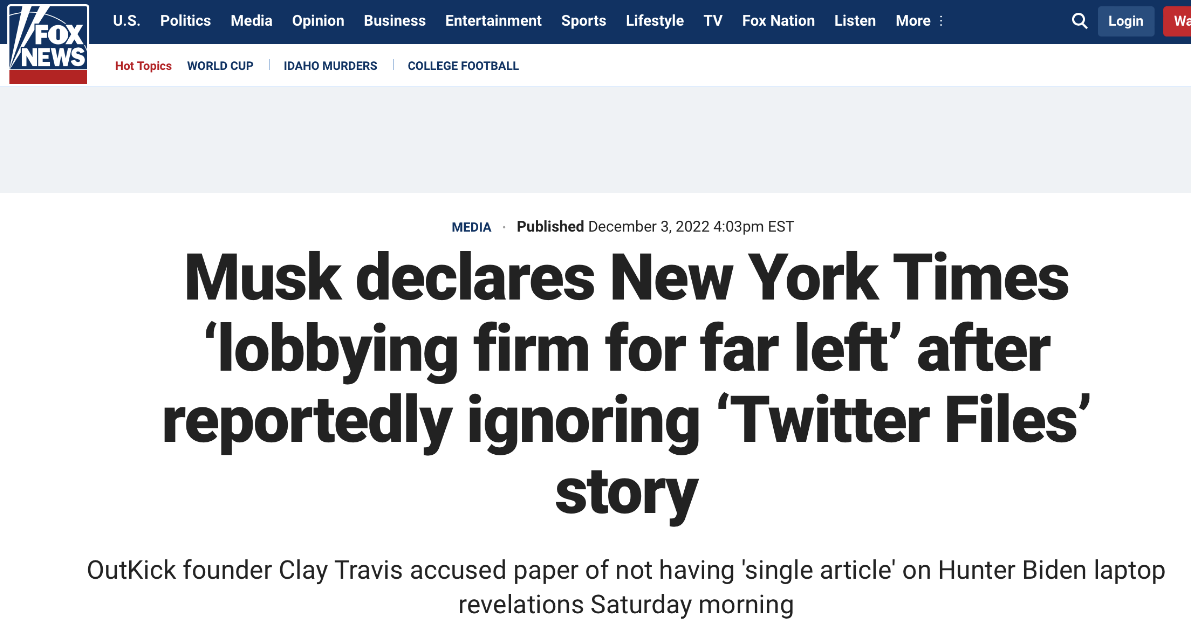Select Media in top navigation
Viewport: 1191px width, 624px height.
click(x=251, y=21)
